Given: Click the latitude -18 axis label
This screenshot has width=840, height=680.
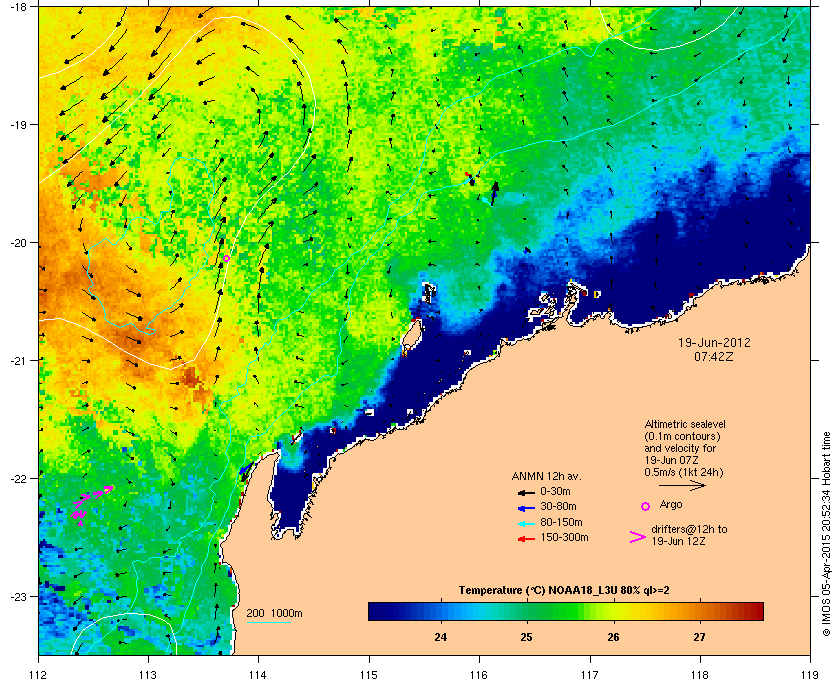Looking at the screenshot, I should [x=18, y=6].
